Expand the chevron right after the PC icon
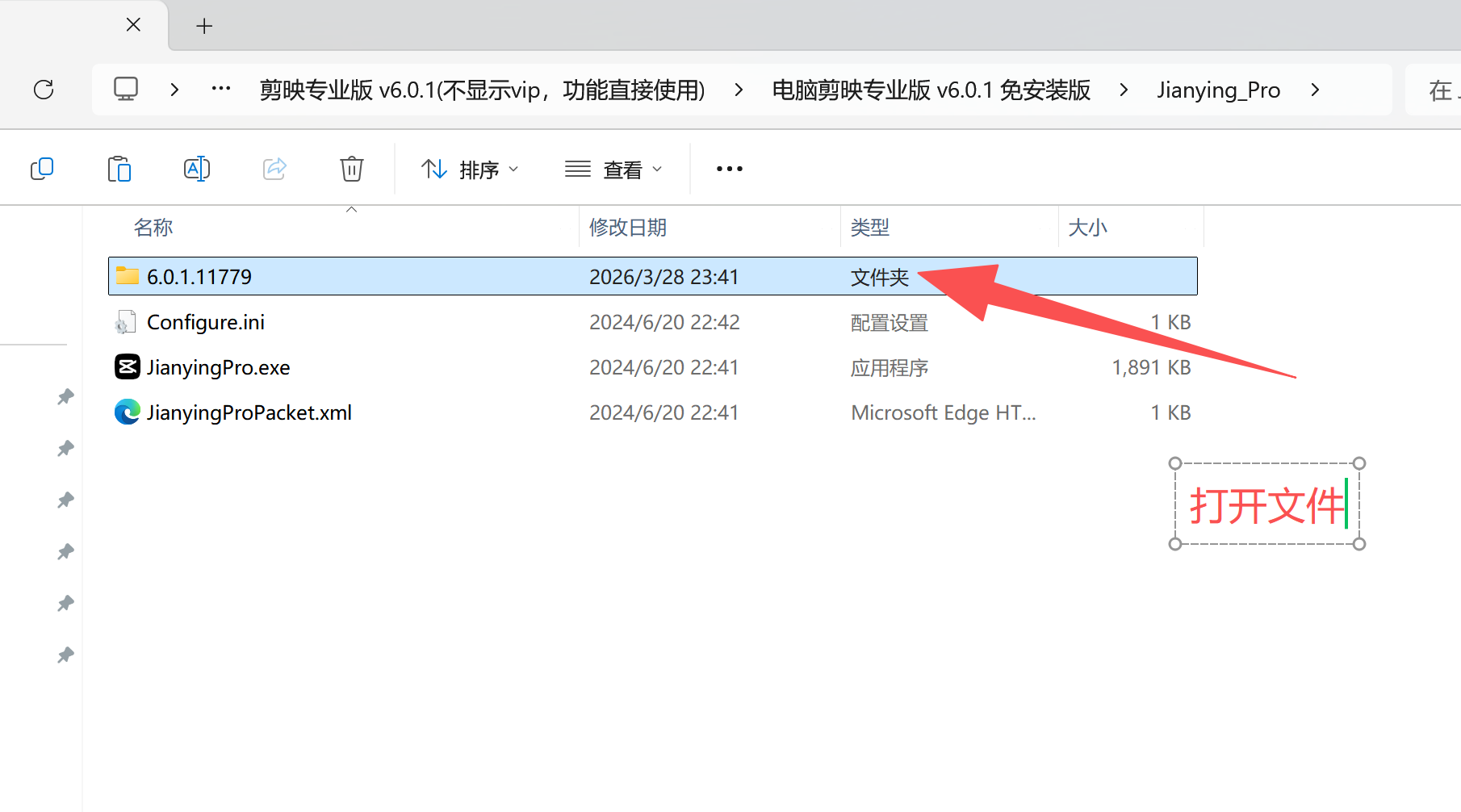The height and width of the screenshot is (812, 1461). point(174,90)
